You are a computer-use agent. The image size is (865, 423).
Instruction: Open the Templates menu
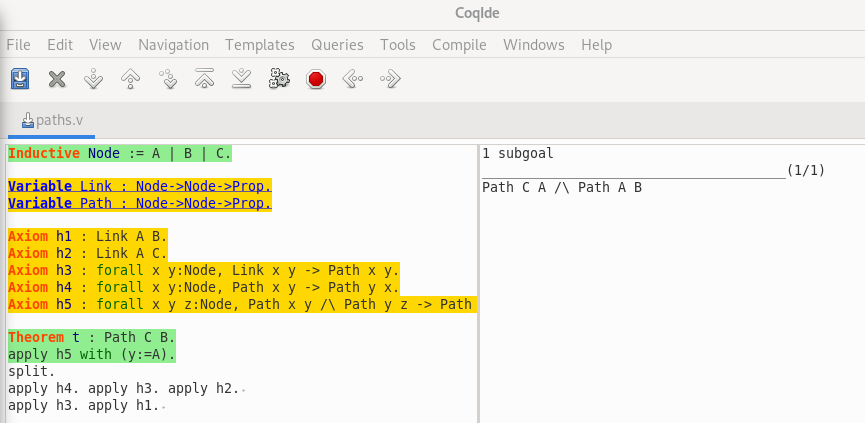(x=260, y=45)
